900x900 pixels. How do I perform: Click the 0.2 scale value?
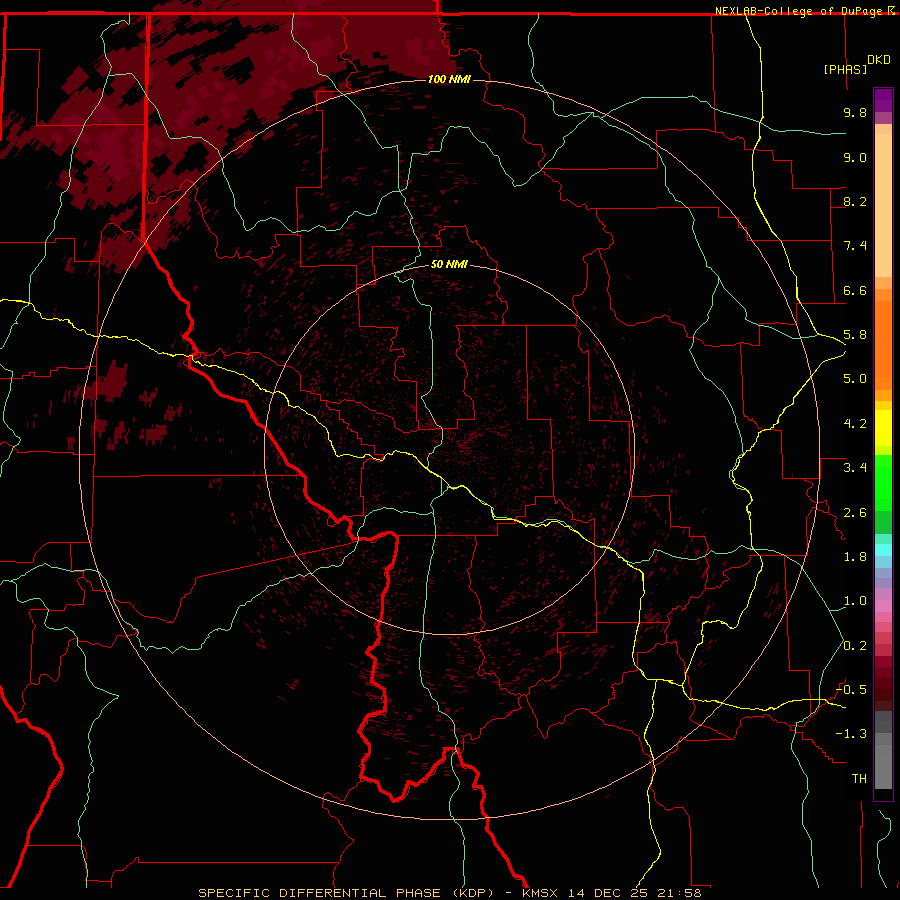855,646
